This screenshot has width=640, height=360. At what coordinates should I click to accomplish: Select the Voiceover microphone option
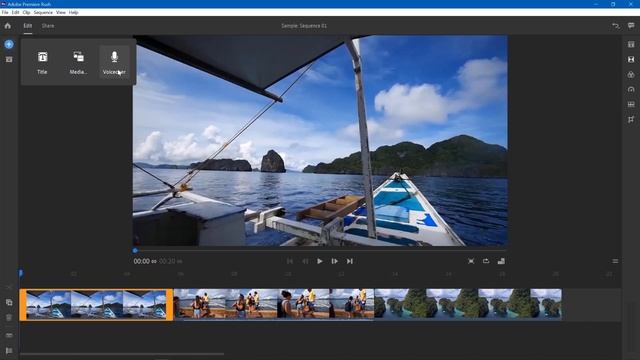coord(114,62)
